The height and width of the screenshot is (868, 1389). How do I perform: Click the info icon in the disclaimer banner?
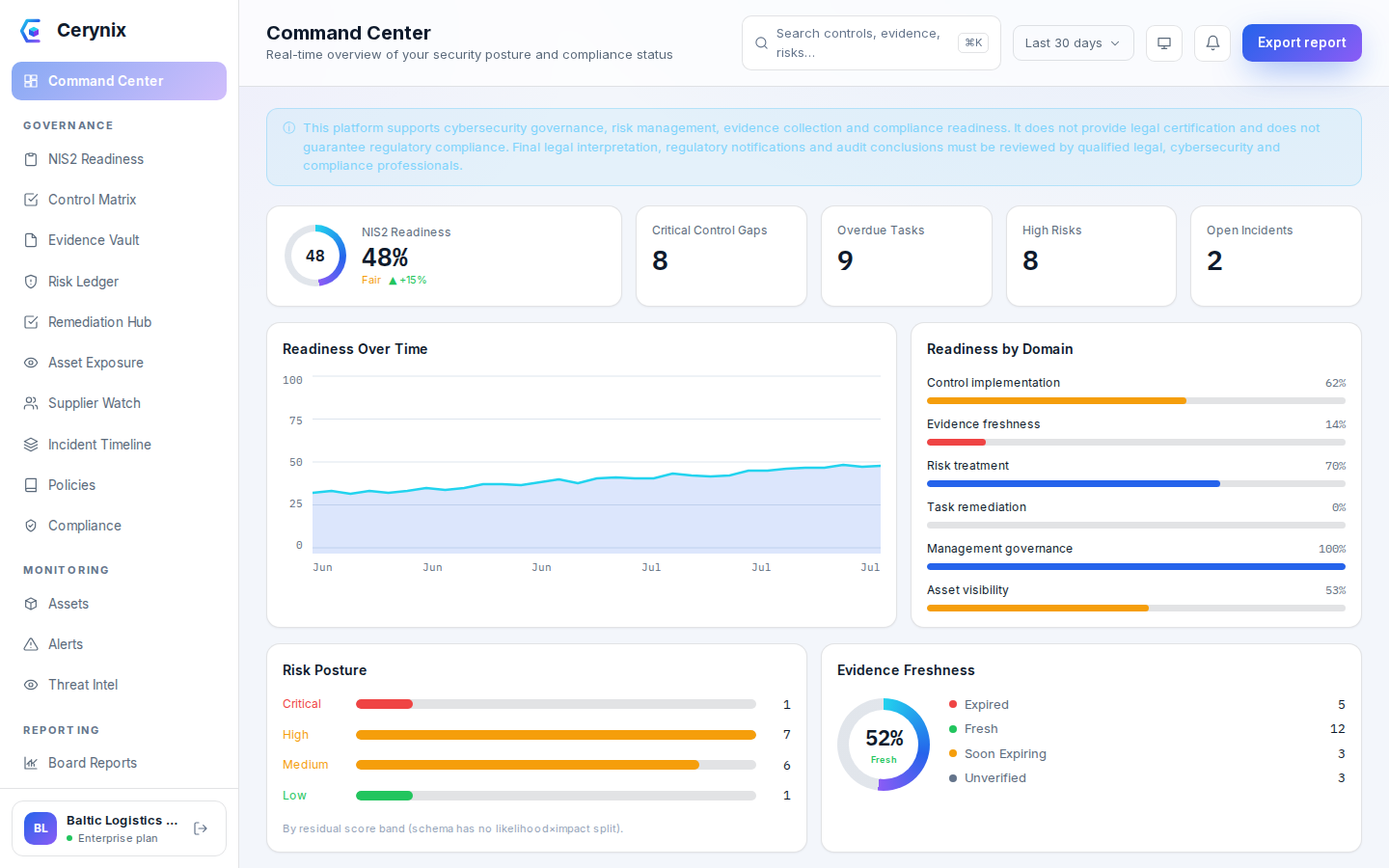(x=288, y=127)
